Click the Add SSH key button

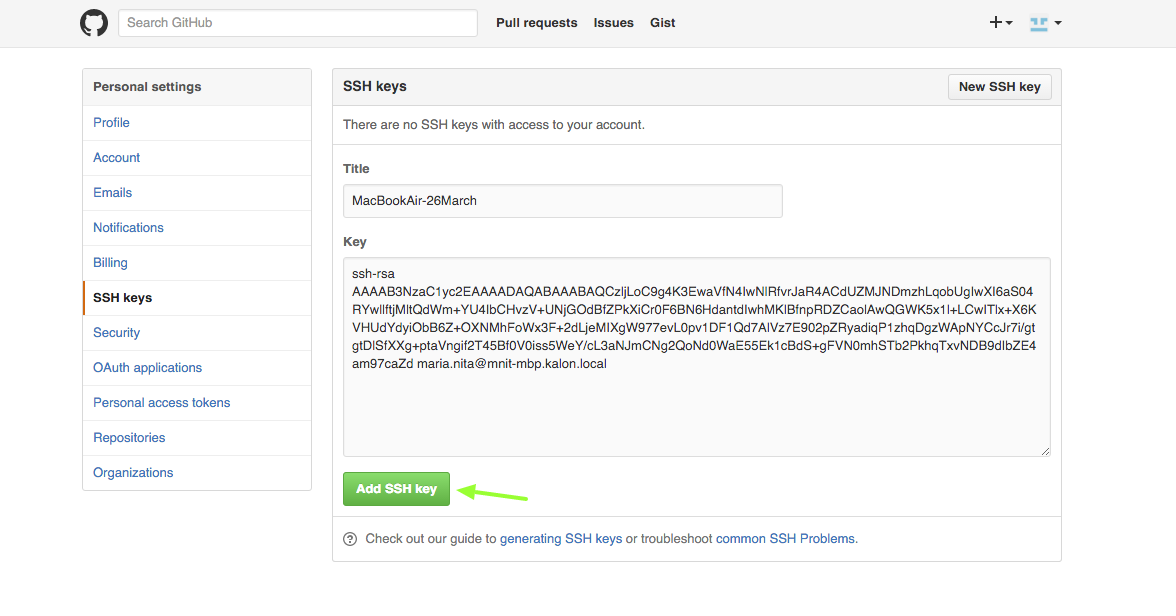[396, 489]
